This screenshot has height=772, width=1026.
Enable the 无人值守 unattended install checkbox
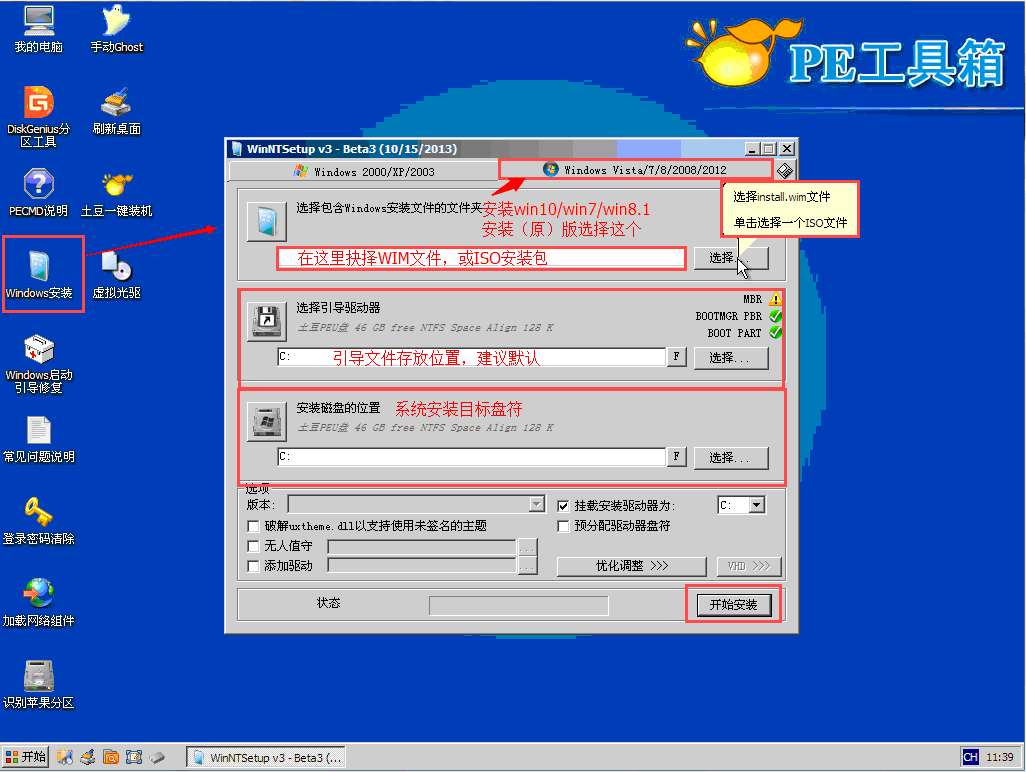(253, 546)
